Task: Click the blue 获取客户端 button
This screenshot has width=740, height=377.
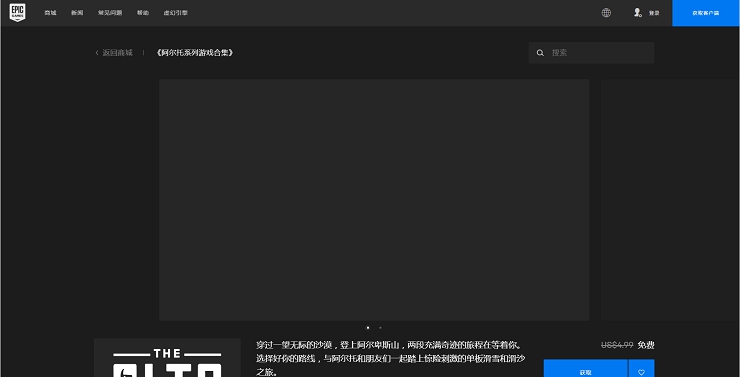Action: tap(706, 13)
